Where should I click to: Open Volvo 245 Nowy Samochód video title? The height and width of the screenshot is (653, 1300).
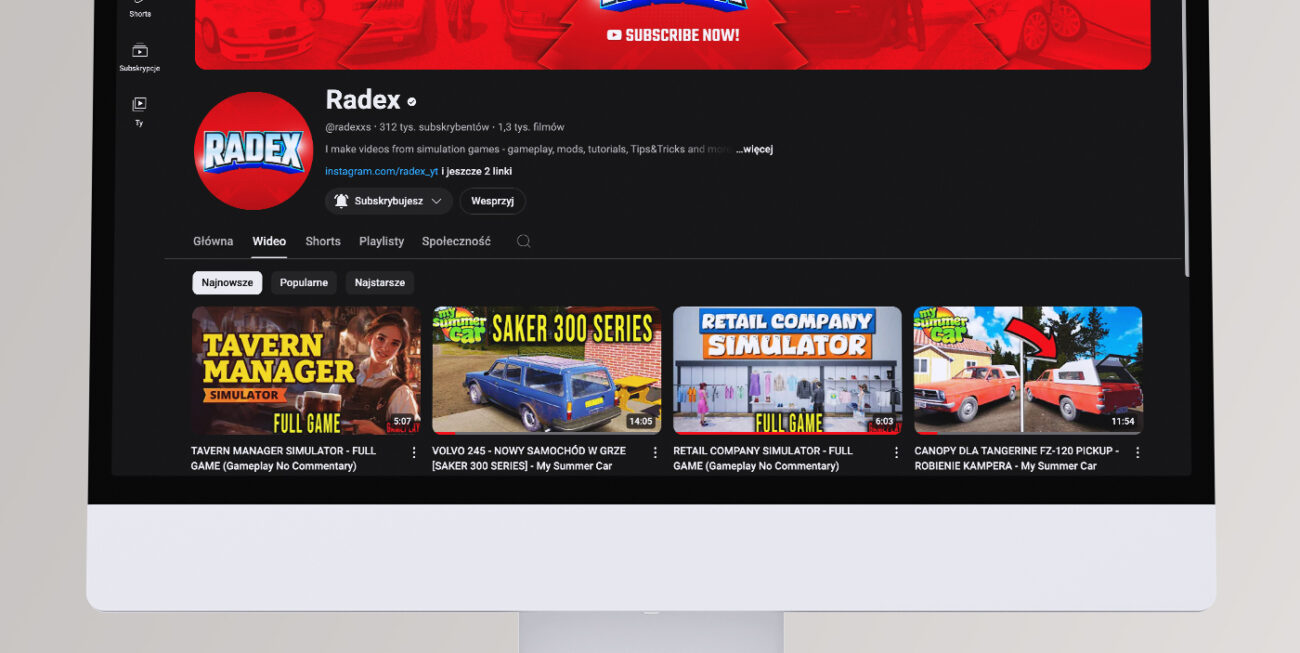tap(529, 458)
